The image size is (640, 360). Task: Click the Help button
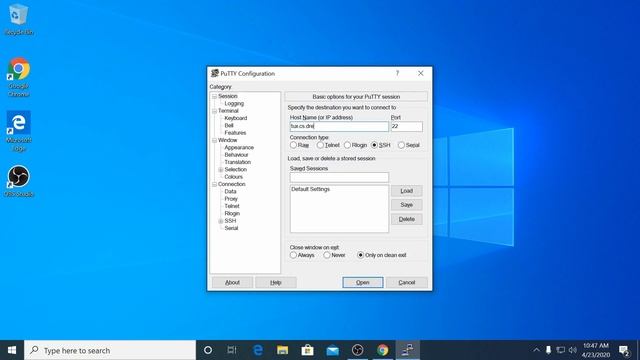tap(276, 282)
